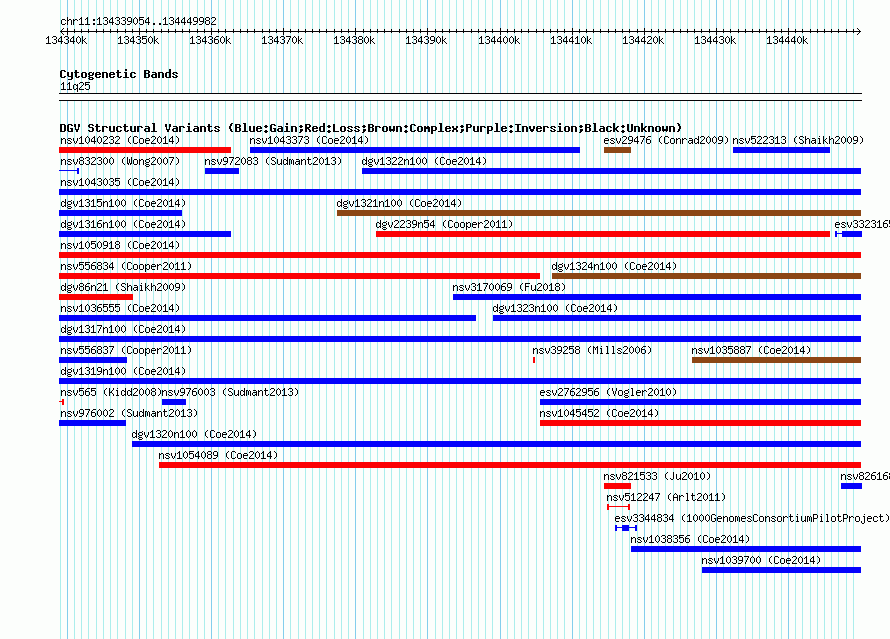Select dgv1324n100 (Coe2014) brown variant label

coord(614,266)
